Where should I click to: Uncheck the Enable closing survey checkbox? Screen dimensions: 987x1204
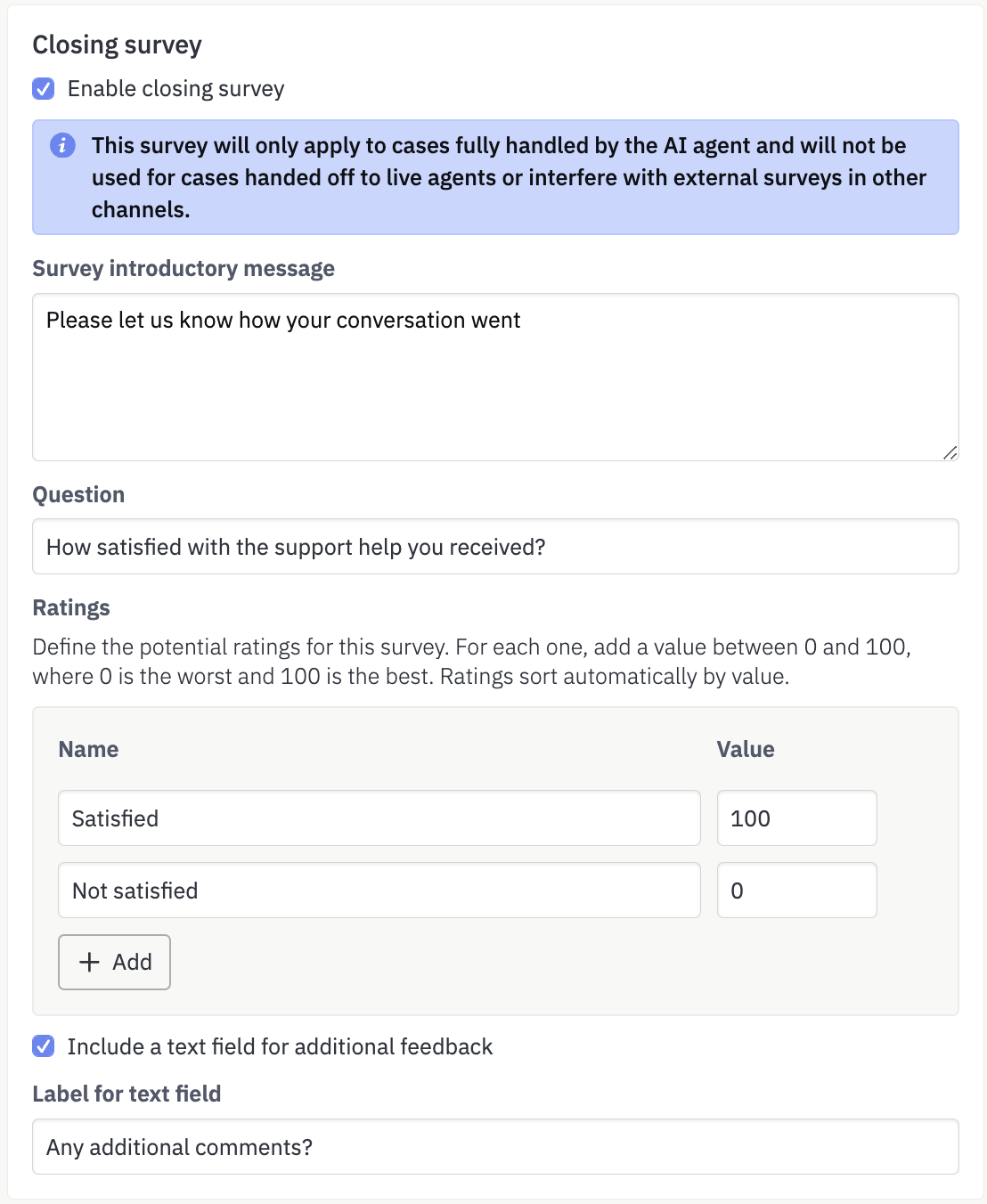pyautogui.click(x=44, y=88)
